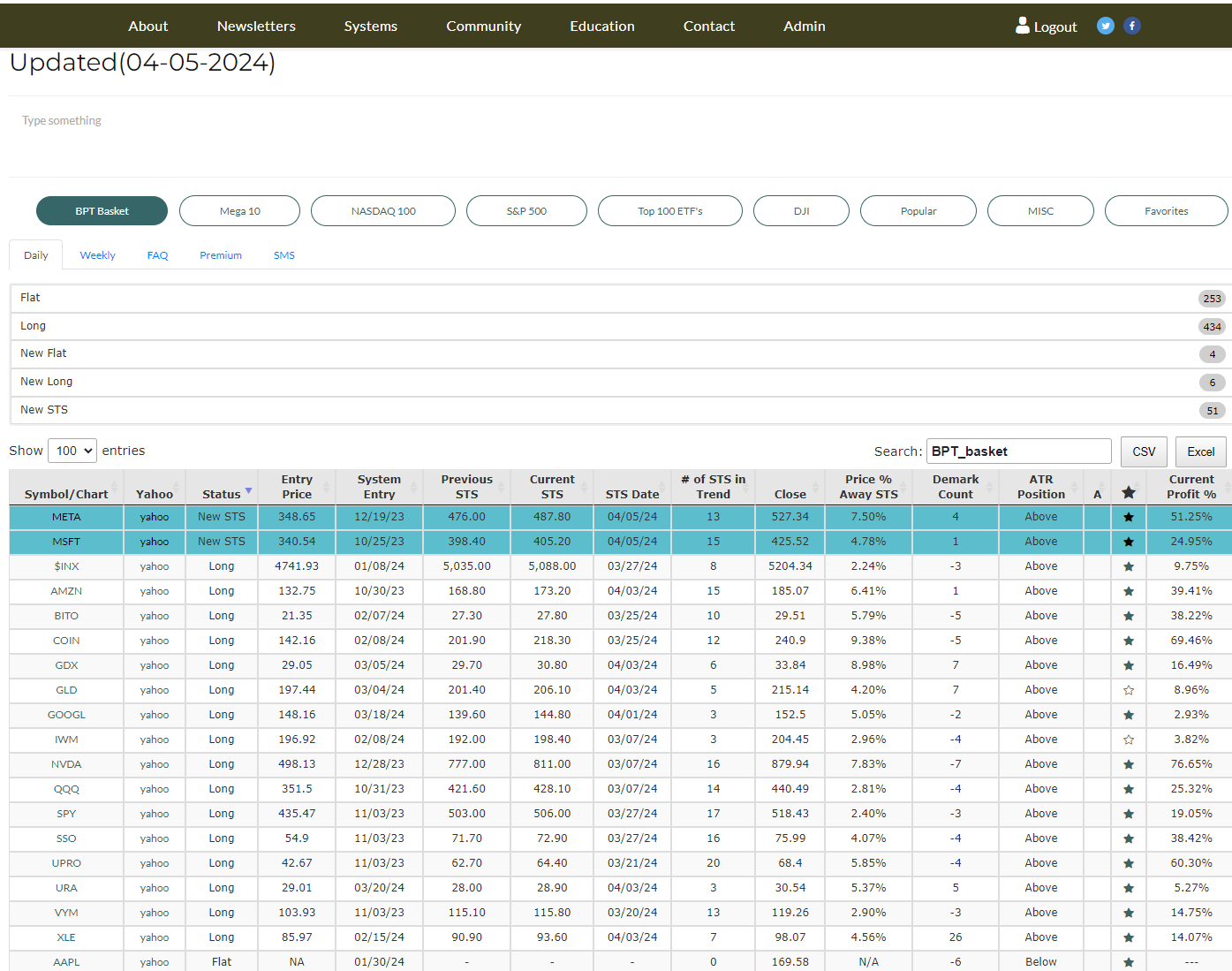The width and height of the screenshot is (1232, 971).
Task: Mark IWM as favorite with empty star
Action: point(1128,740)
